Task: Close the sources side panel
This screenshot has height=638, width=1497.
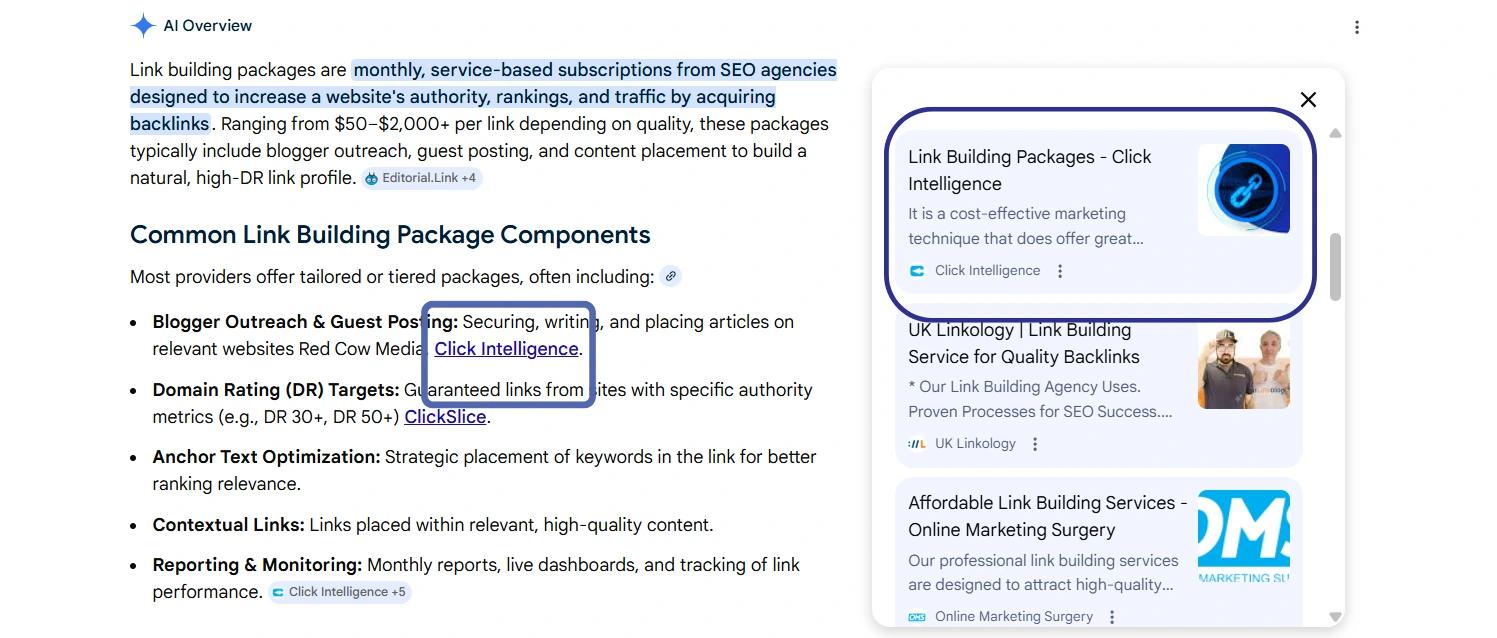Action: pyautogui.click(x=1308, y=99)
